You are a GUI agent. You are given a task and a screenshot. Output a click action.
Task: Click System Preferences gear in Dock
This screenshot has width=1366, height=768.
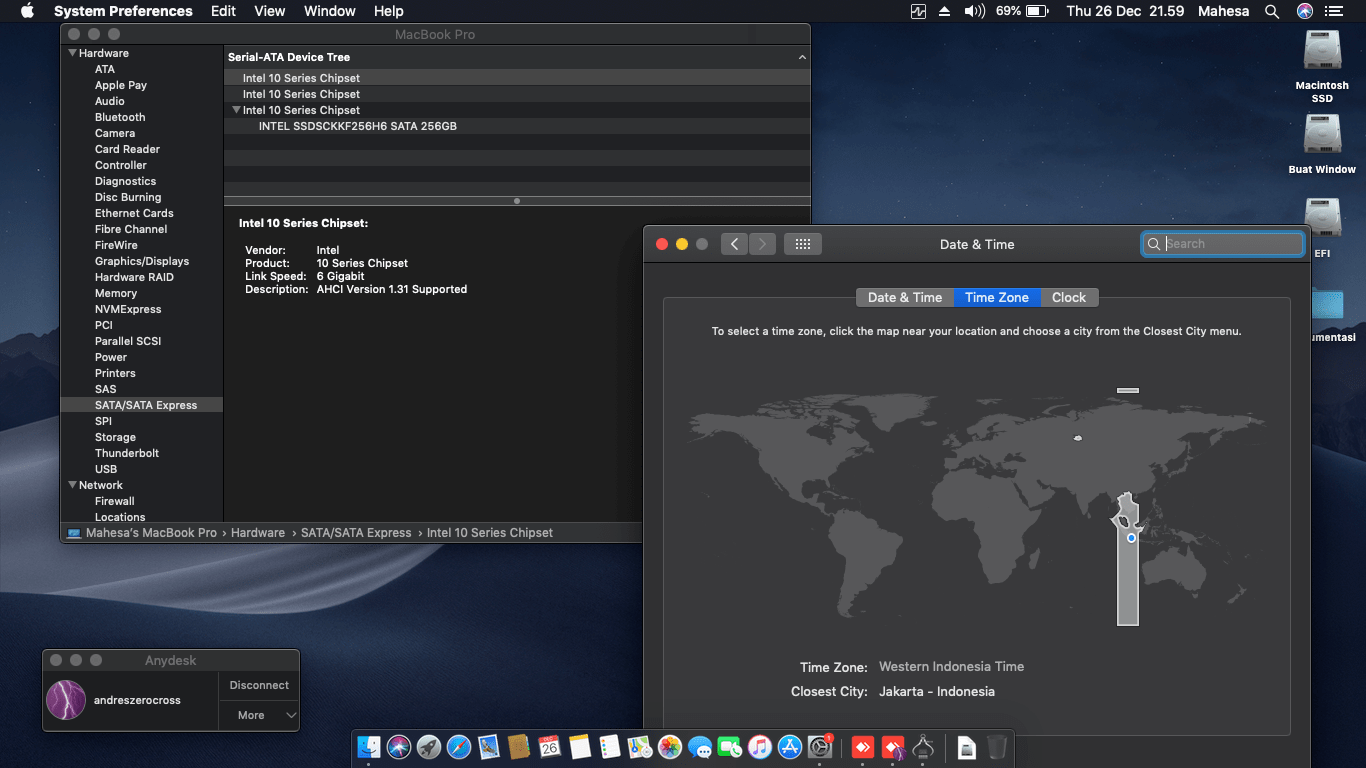tap(820, 747)
